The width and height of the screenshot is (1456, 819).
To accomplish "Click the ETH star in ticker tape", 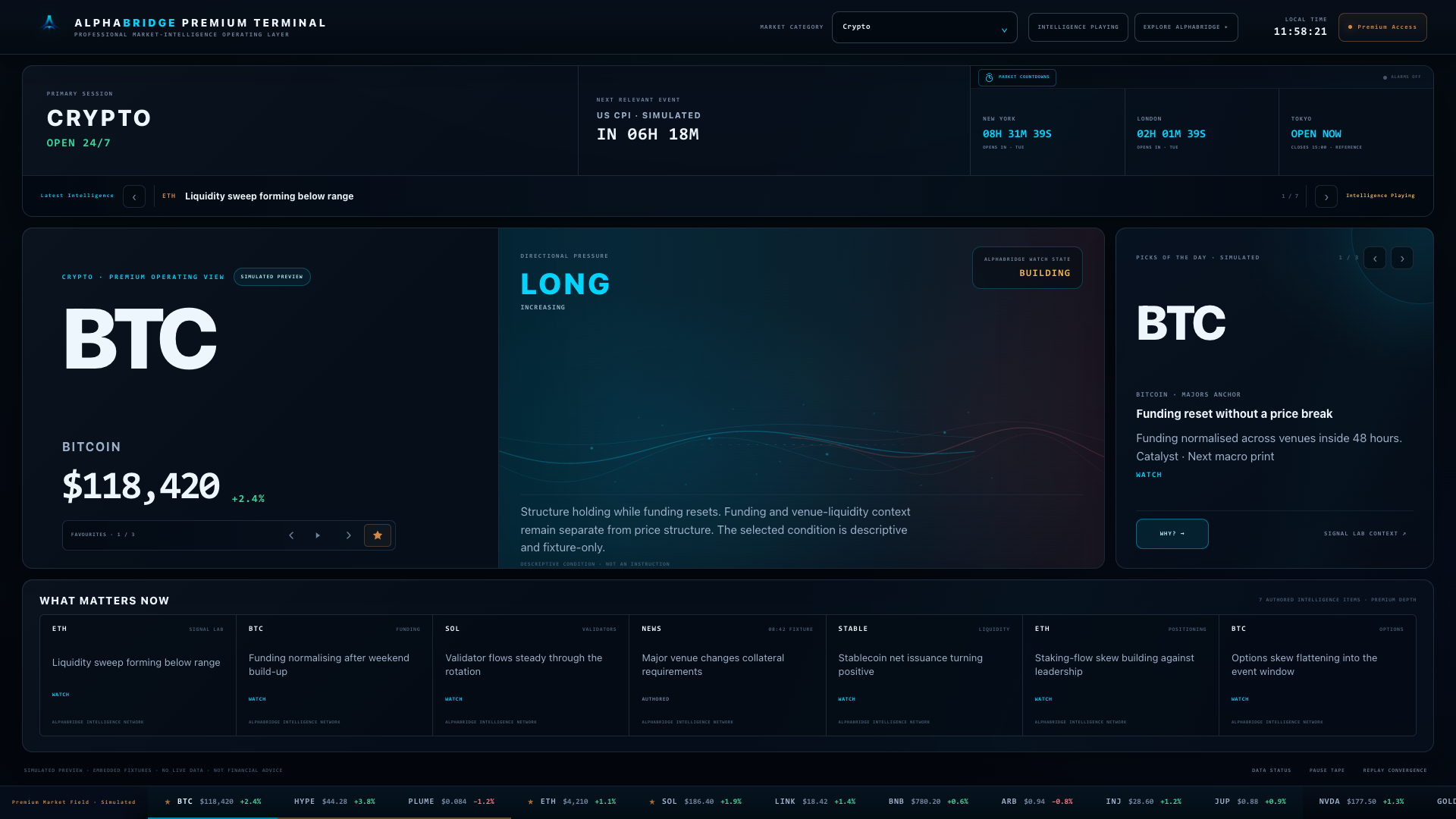I will 530,802.
